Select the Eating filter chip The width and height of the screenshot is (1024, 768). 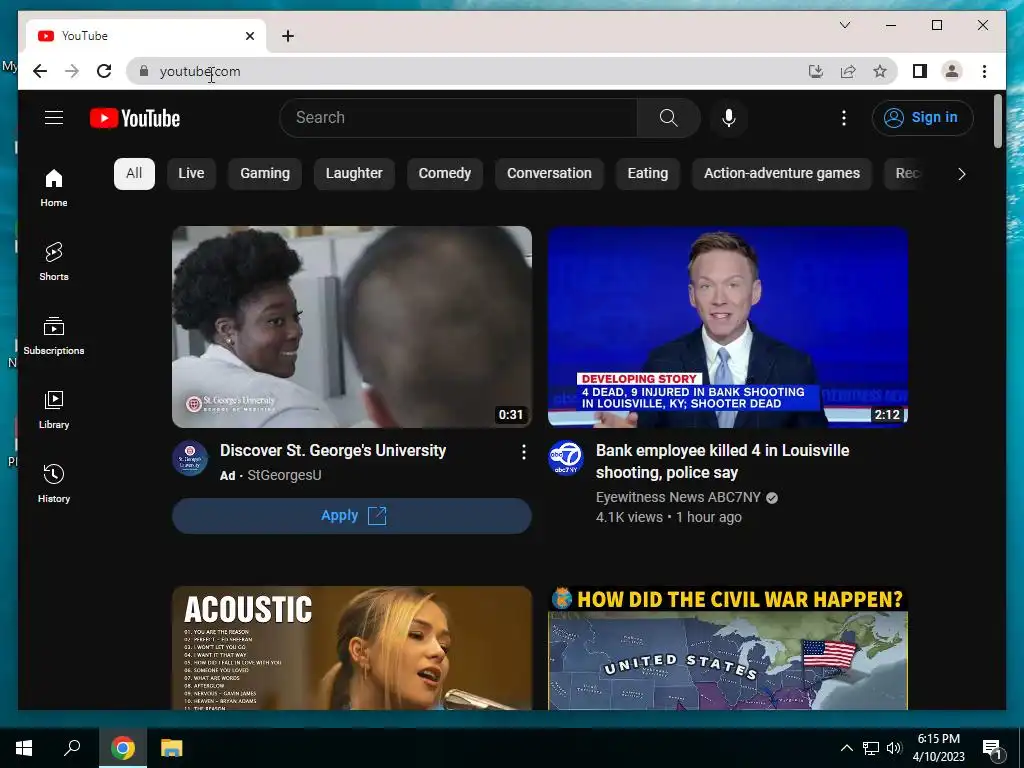(648, 174)
